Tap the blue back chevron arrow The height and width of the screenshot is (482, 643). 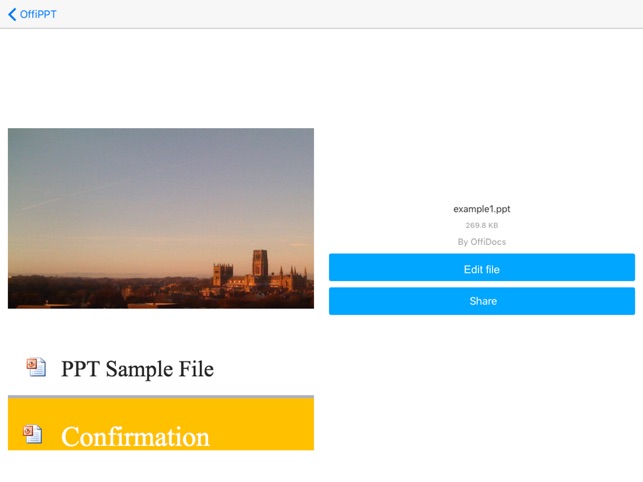point(12,14)
